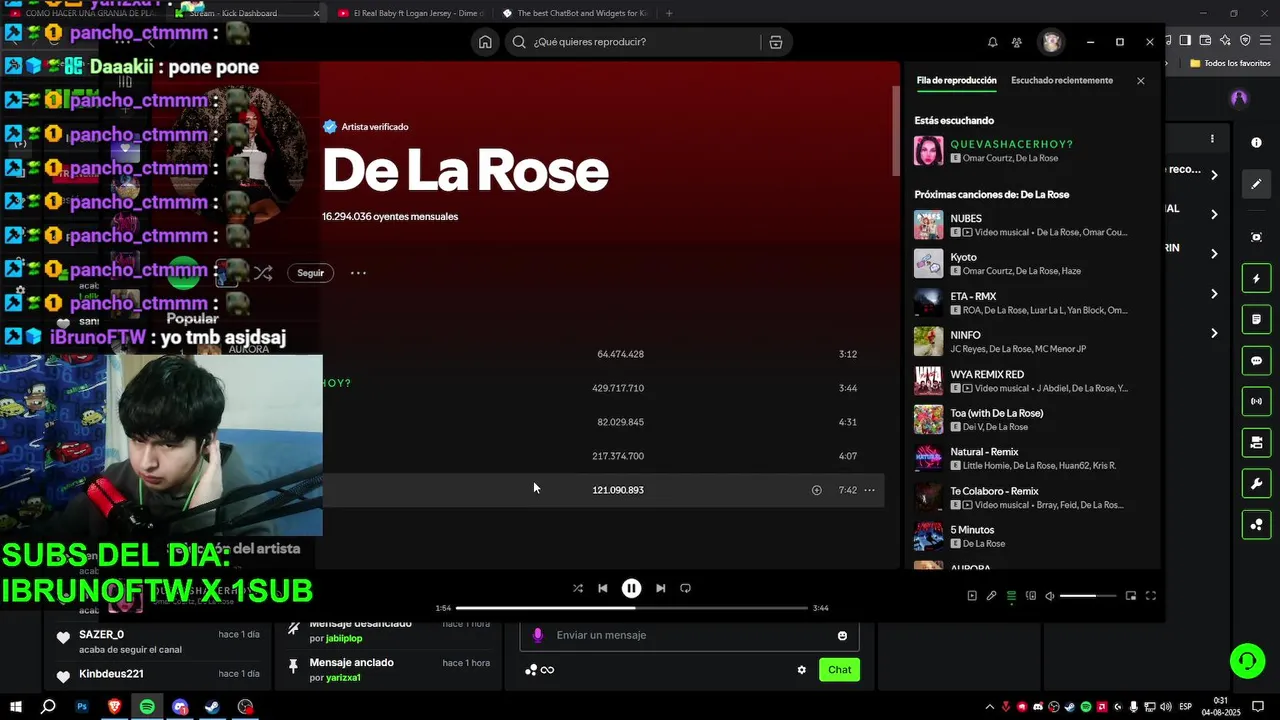The height and width of the screenshot is (720, 1280).
Task: Open Now Playing view icon in Spotify
Action: (971, 596)
